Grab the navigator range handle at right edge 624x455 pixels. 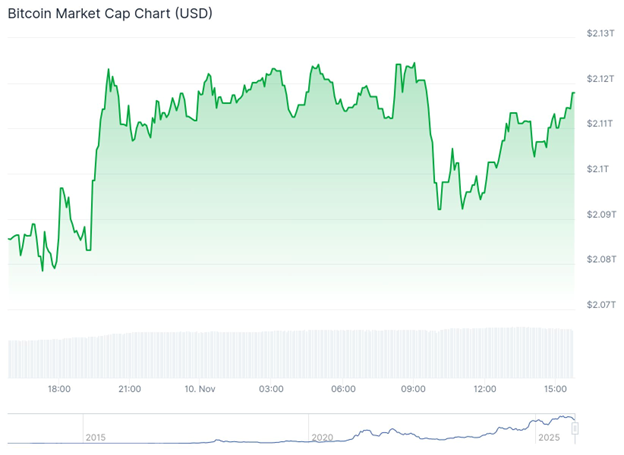tap(575, 428)
